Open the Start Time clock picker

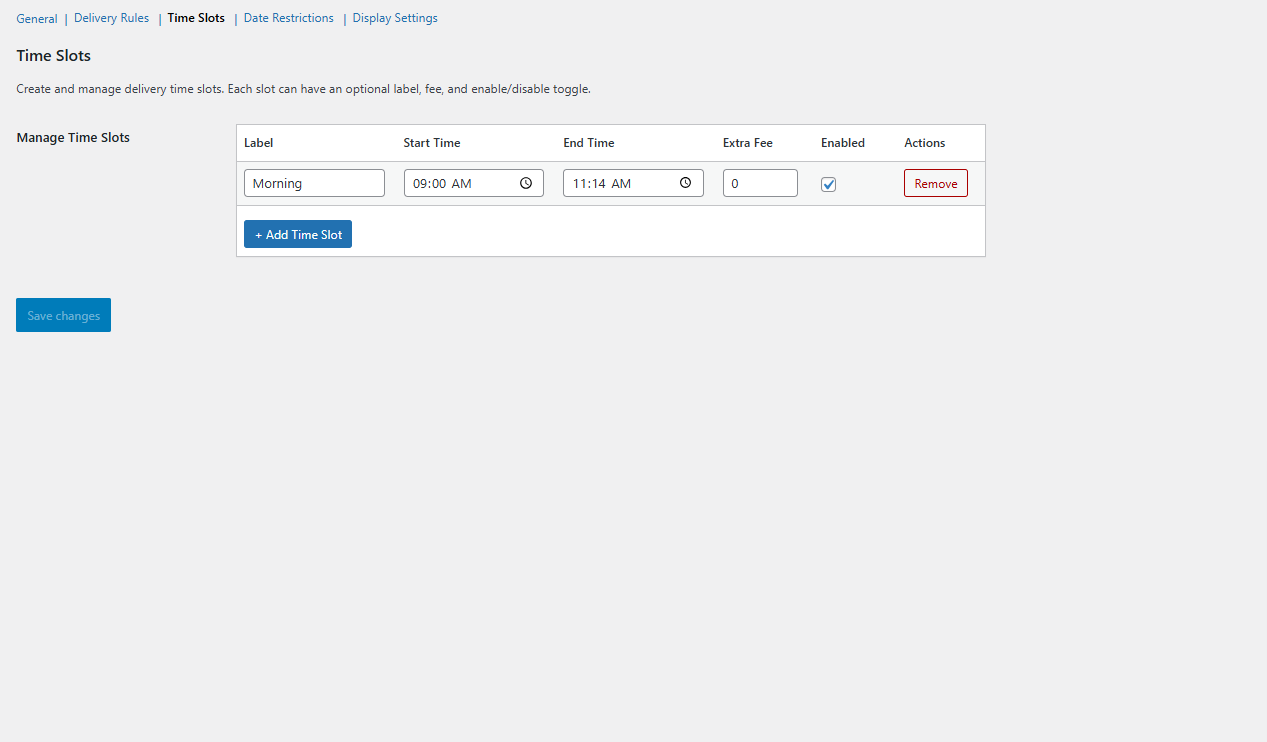point(525,183)
